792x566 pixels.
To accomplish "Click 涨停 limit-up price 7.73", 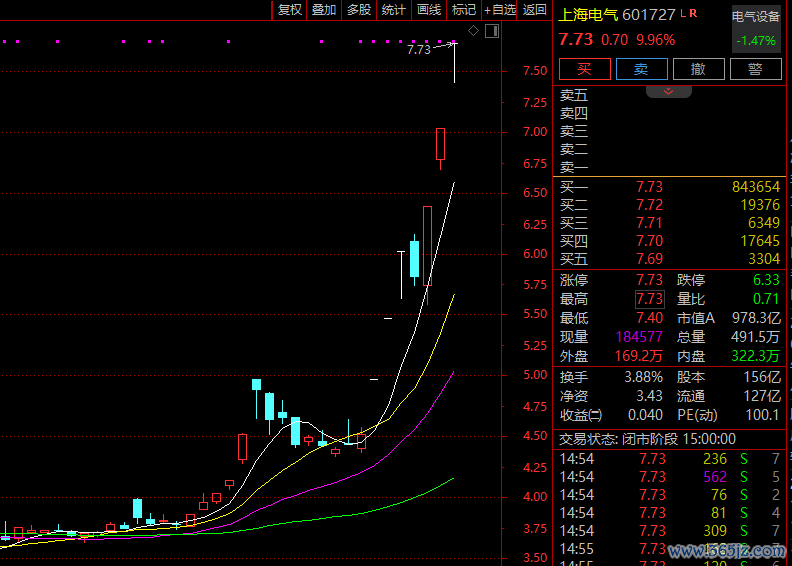I will [x=649, y=280].
